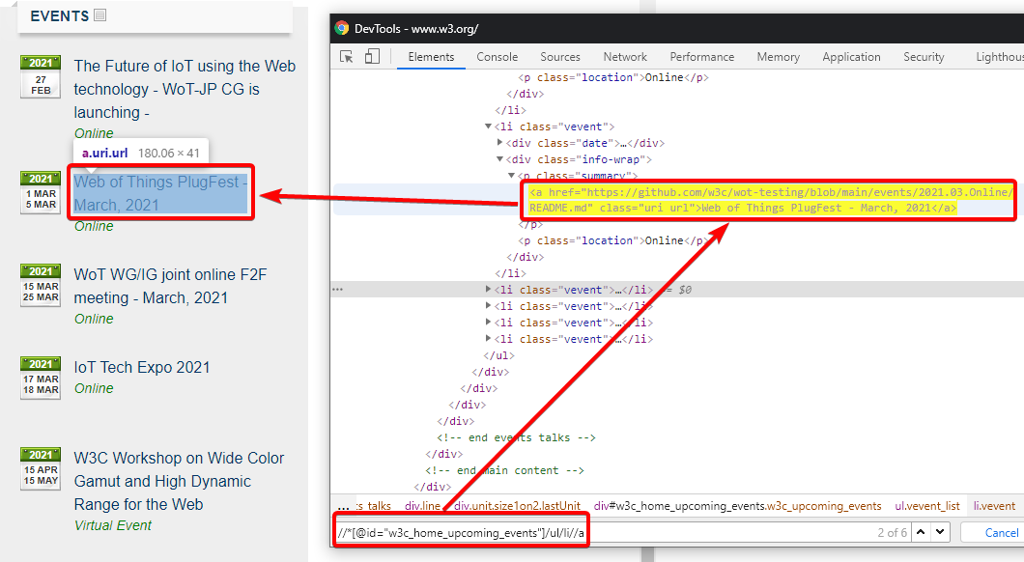This screenshot has height=562, width=1024.
Task: Click the 27 FEB calendar icon
Action: 41,77
